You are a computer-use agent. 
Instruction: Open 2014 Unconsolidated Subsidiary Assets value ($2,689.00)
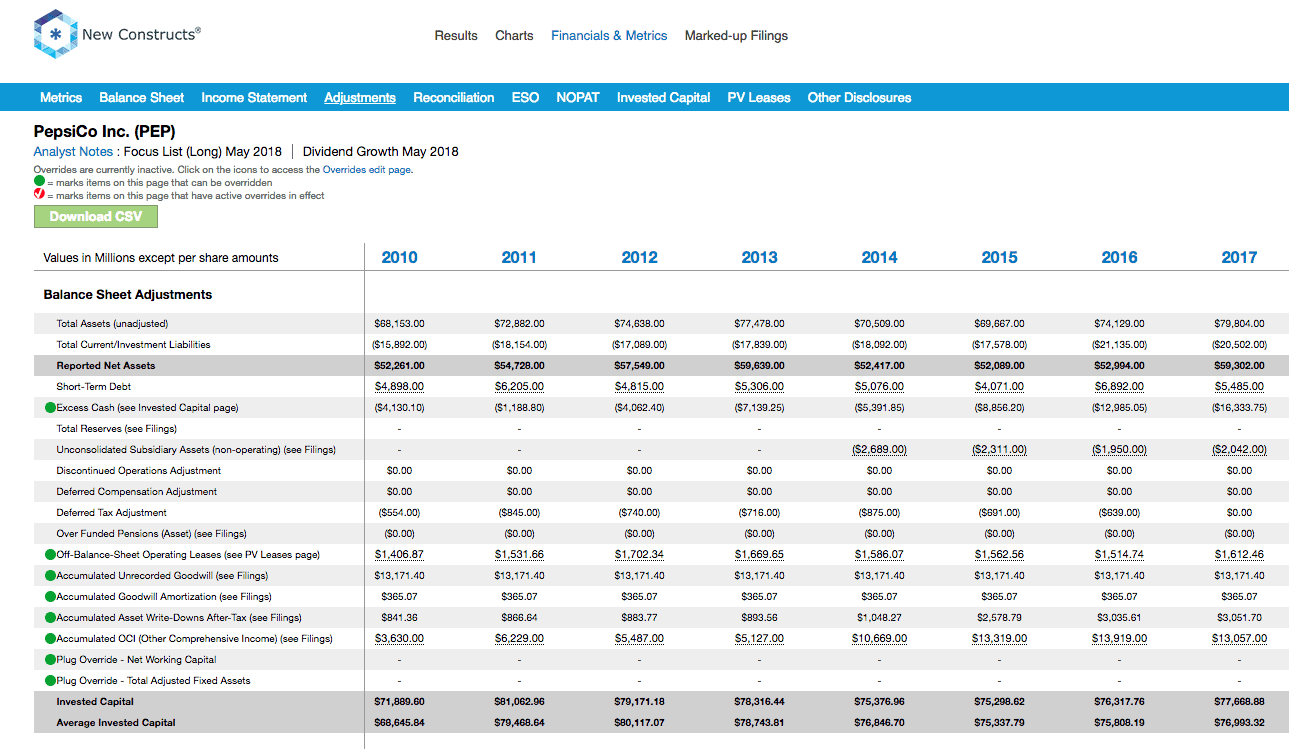pyautogui.click(x=879, y=450)
